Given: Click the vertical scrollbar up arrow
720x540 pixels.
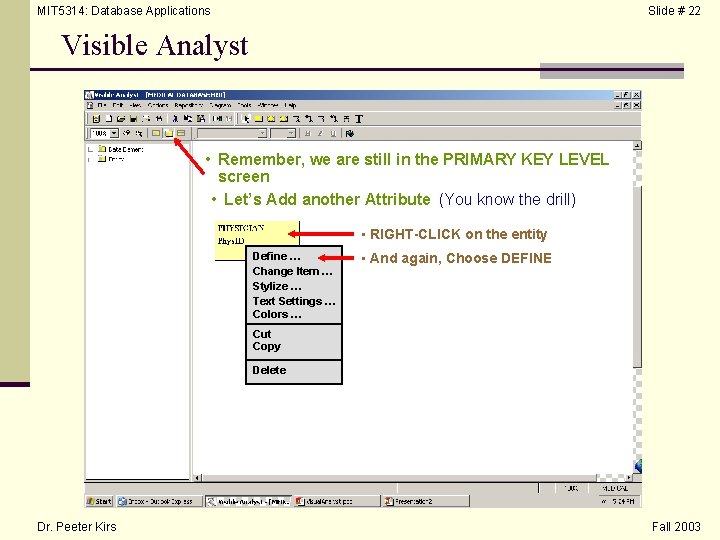Looking at the screenshot, I should coord(637,146).
